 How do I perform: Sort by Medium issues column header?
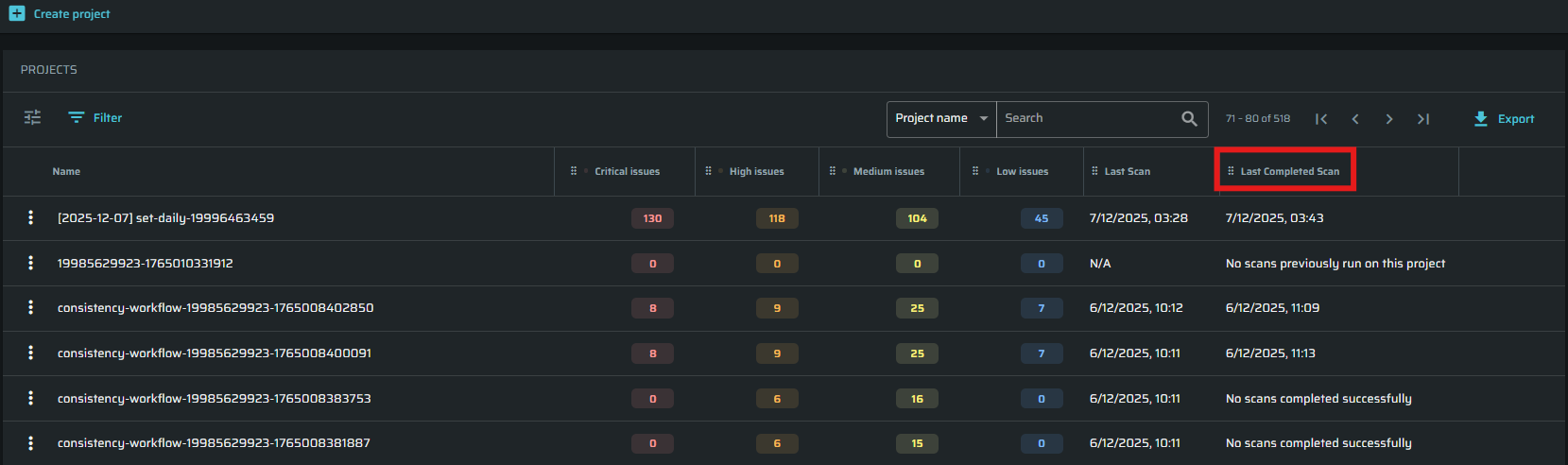(888, 171)
